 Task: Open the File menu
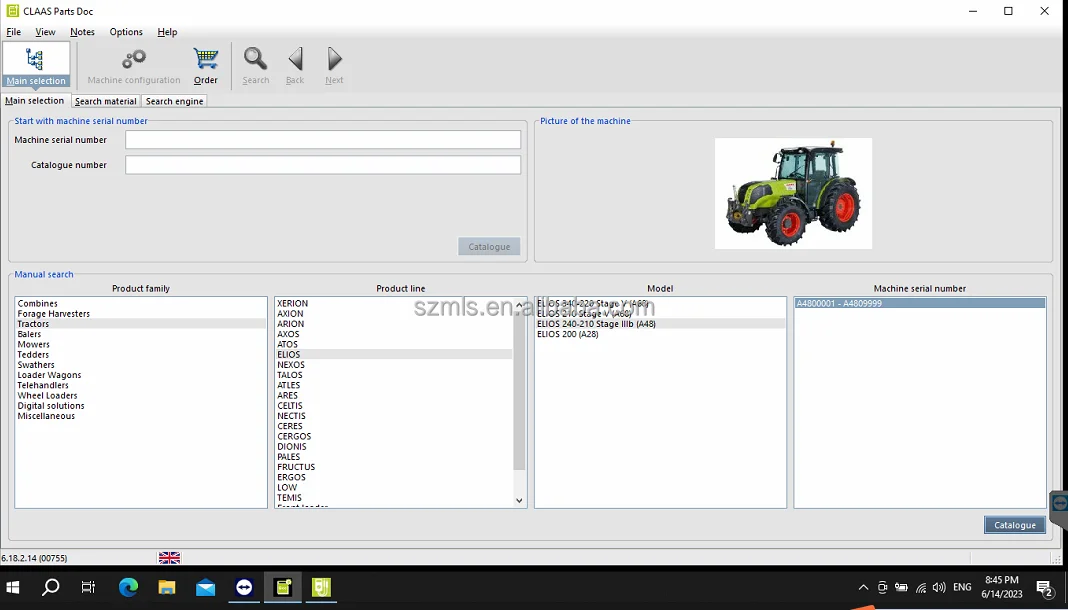(14, 32)
